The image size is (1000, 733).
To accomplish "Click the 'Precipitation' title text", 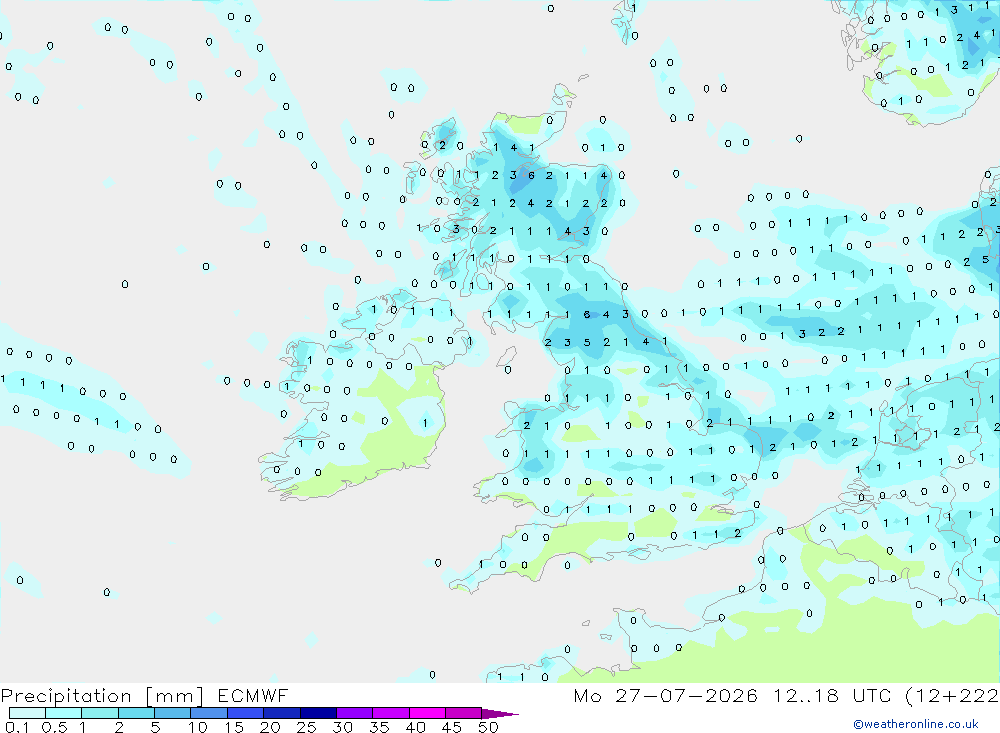I will tap(66, 696).
